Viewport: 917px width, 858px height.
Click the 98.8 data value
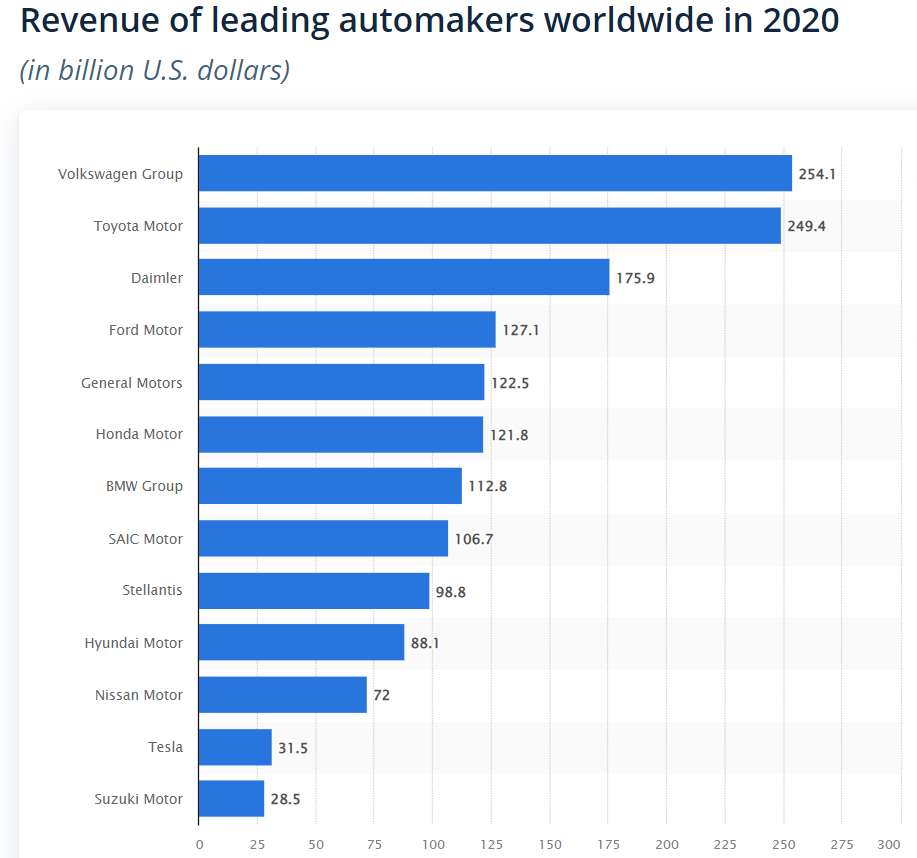point(451,592)
